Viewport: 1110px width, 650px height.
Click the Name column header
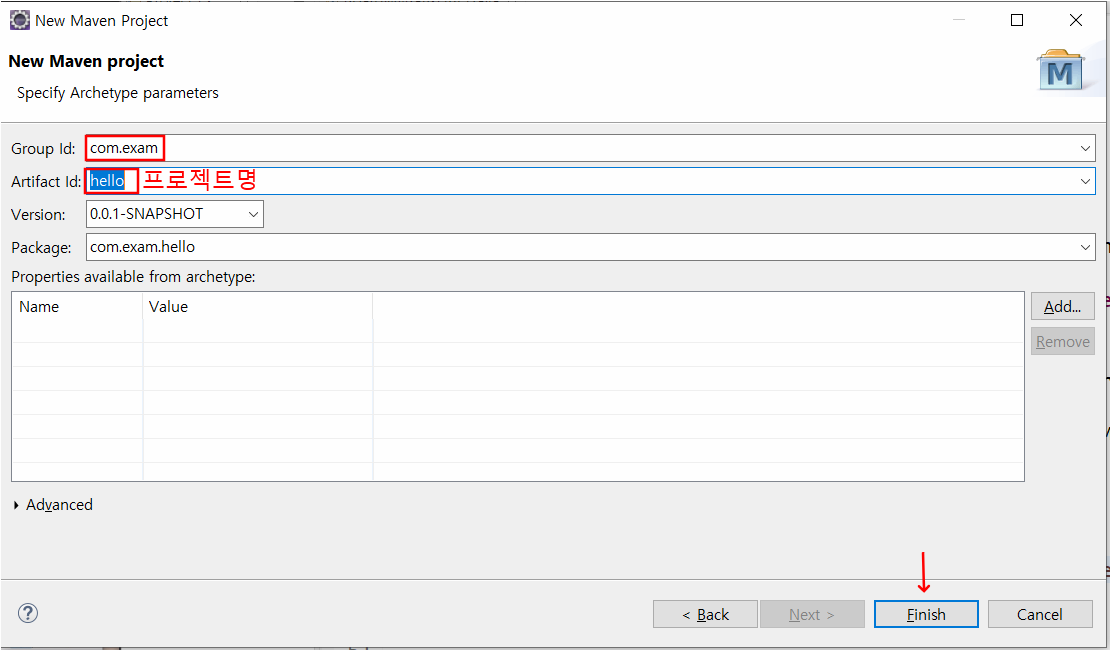point(77,307)
